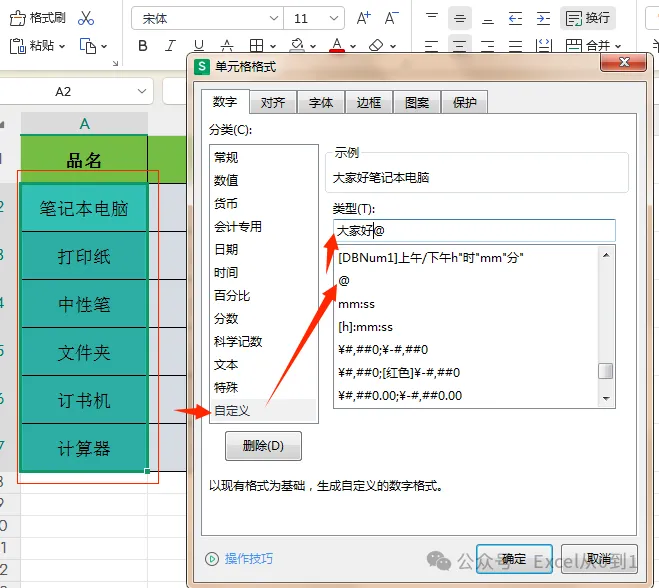Click the Distributed alignment icon
Screen dimensions: 659x588
(544, 45)
